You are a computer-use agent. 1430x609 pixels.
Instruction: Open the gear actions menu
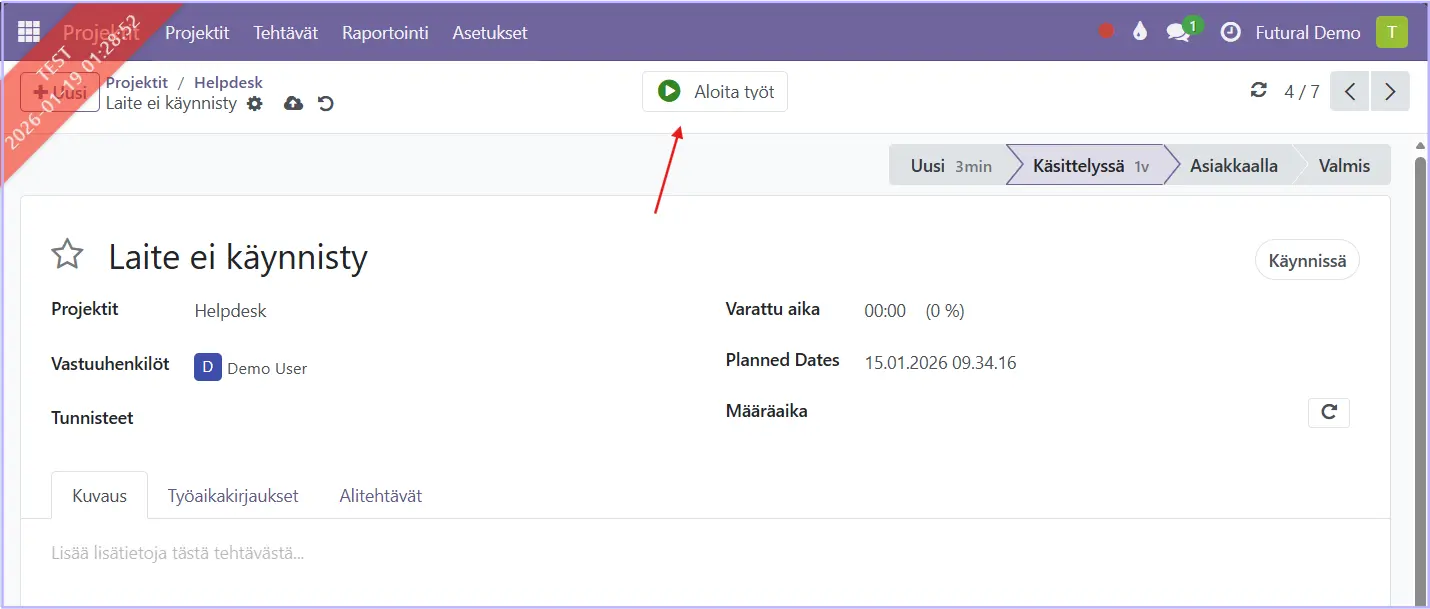pyautogui.click(x=255, y=103)
